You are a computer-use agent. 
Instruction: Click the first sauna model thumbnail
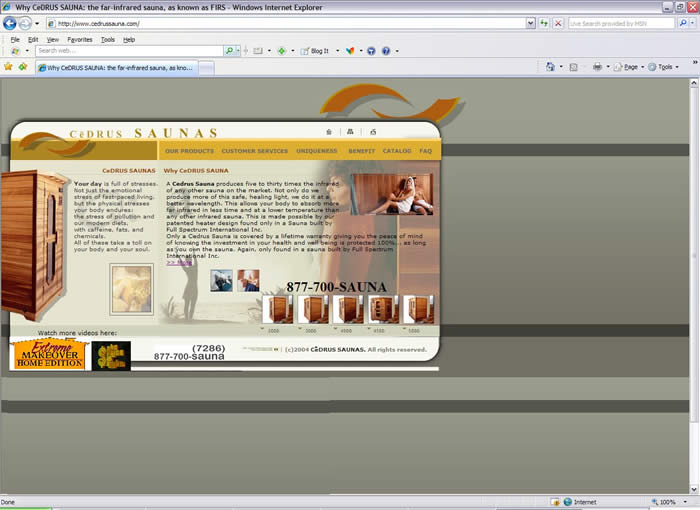[x=278, y=309]
